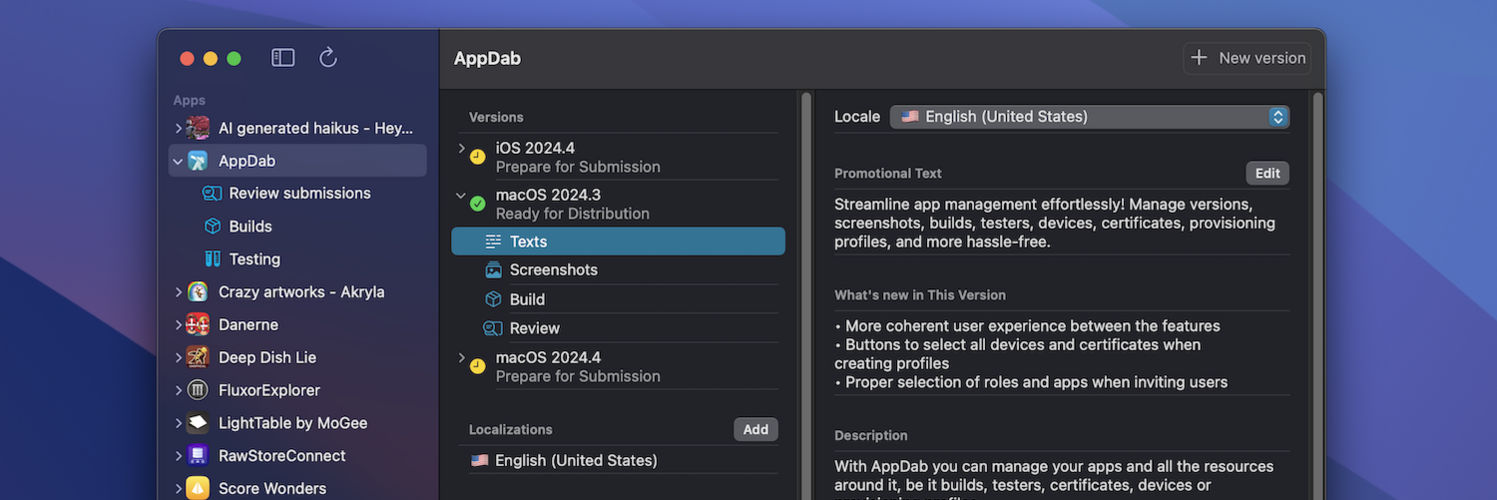Click the Danerne app icon

tap(198, 325)
